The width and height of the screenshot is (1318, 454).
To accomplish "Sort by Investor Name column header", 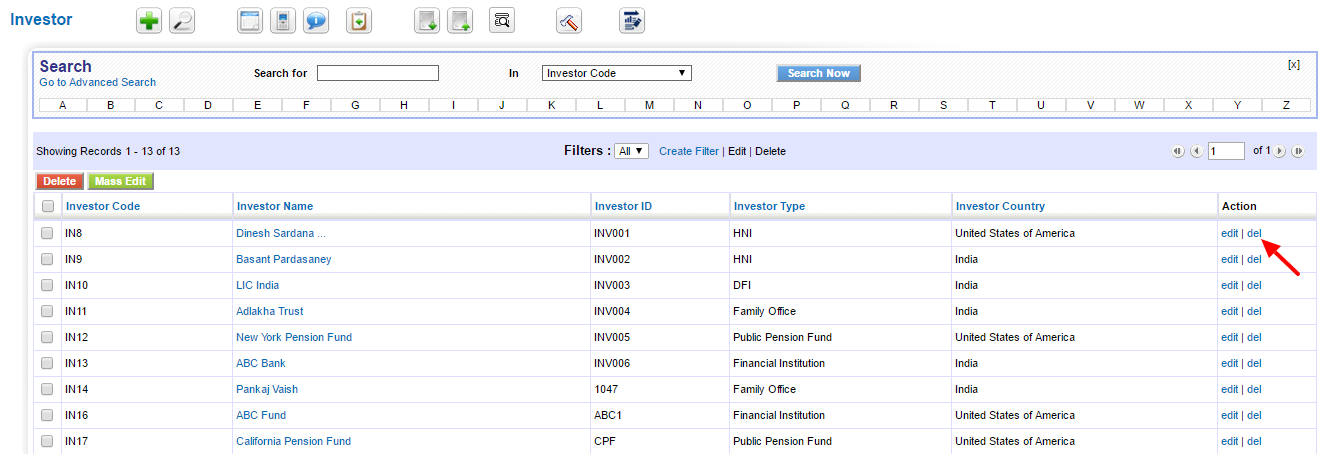I will (x=274, y=206).
